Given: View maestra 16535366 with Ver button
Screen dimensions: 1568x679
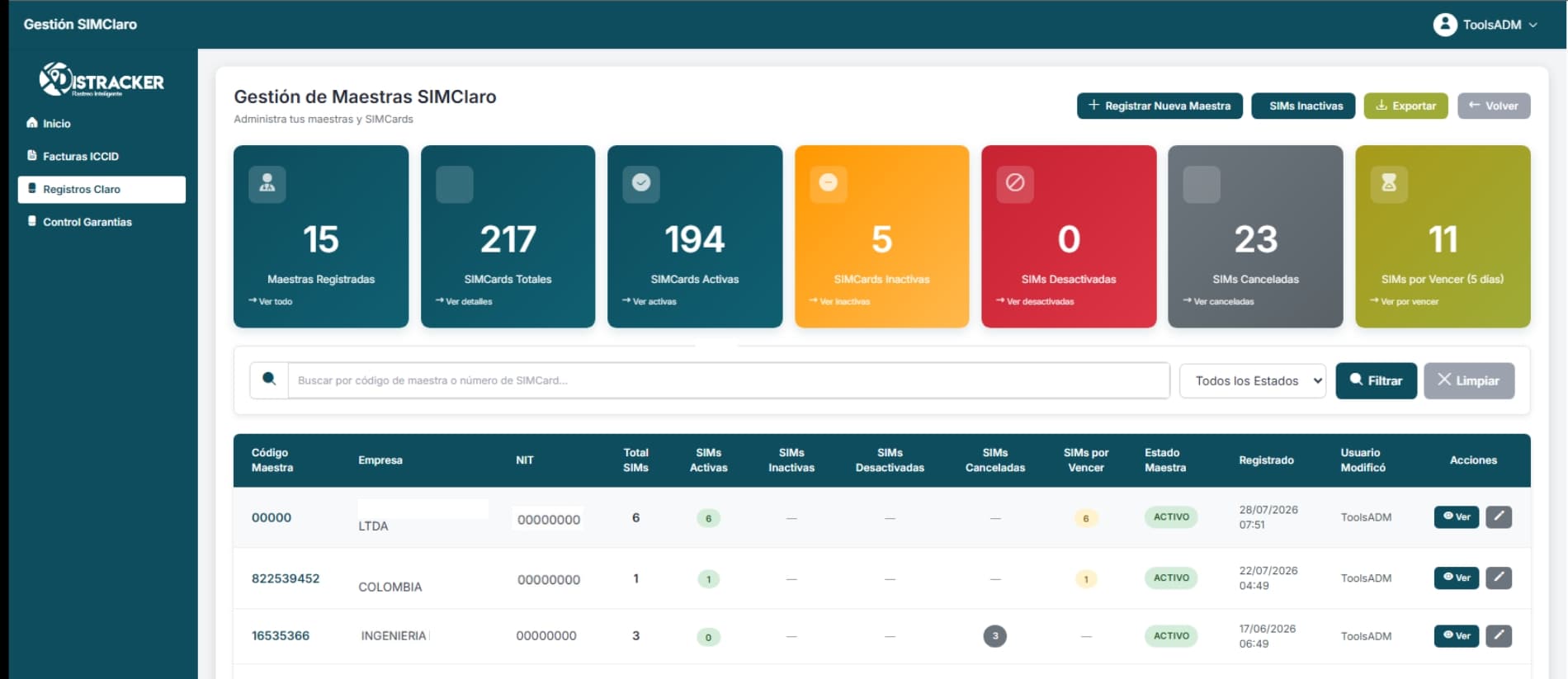Looking at the screenshot, I should (x=1457, y=635).
